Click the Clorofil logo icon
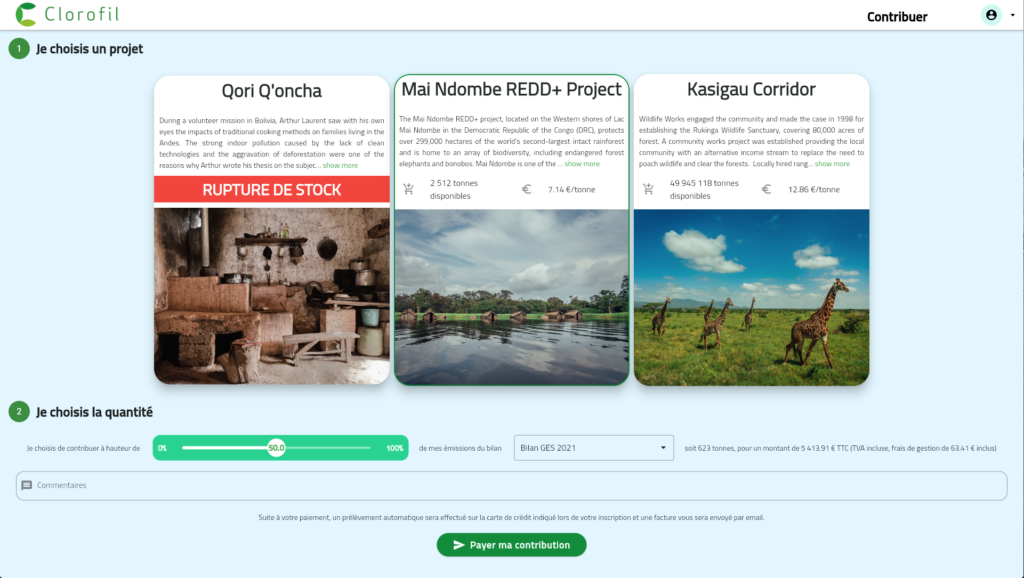 [x=27, y=15]
